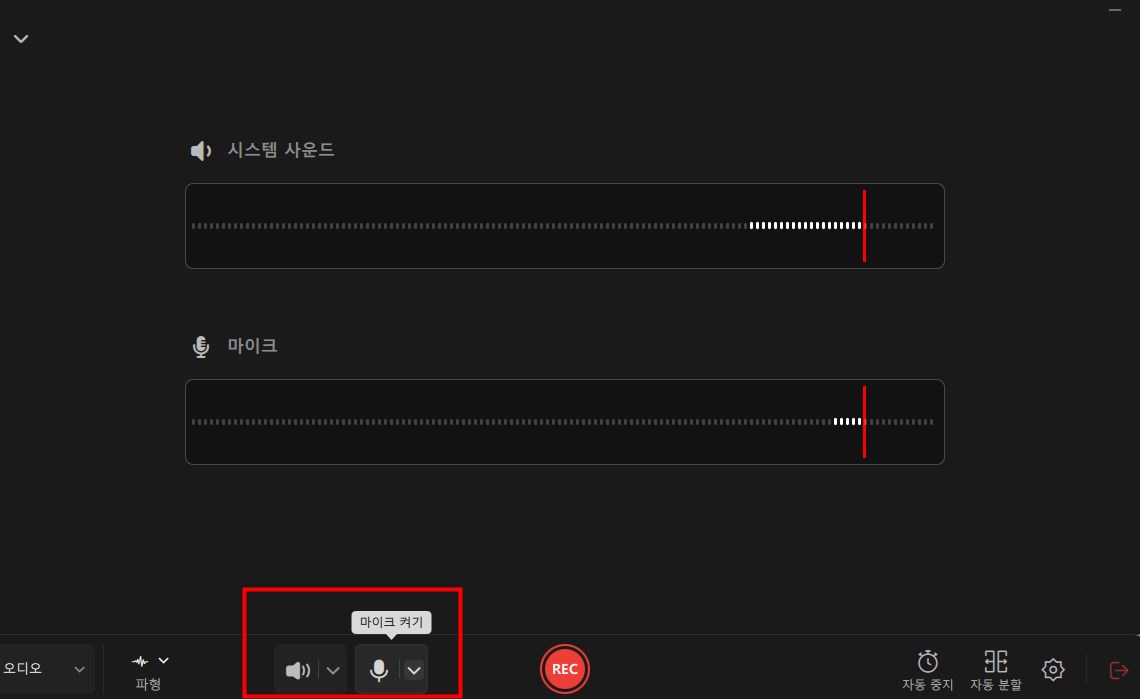Viewport: 1140px width, 699px height.
Task: Select the 파형 waveform icon
Action: 140,661
